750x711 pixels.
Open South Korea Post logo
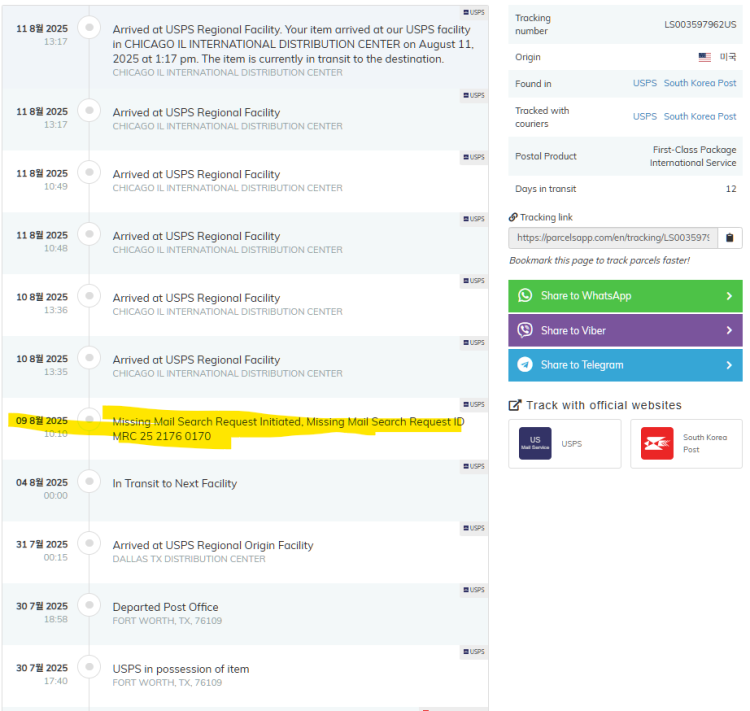[657, 444]
